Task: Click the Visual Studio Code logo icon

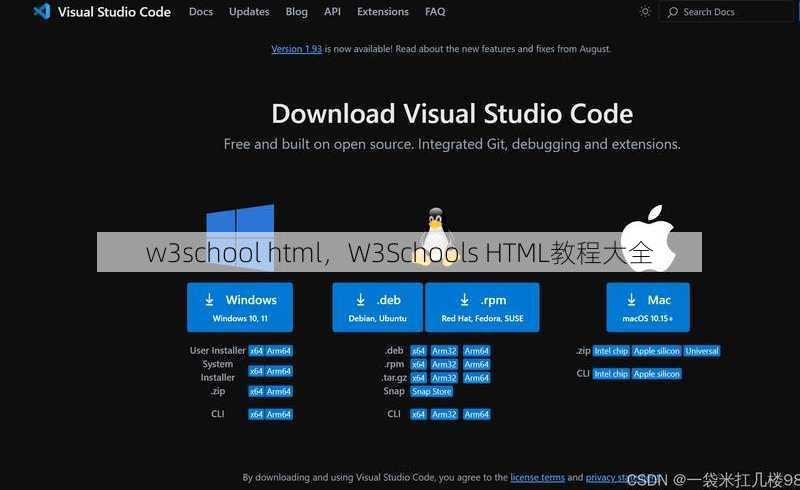Action: 42,11
